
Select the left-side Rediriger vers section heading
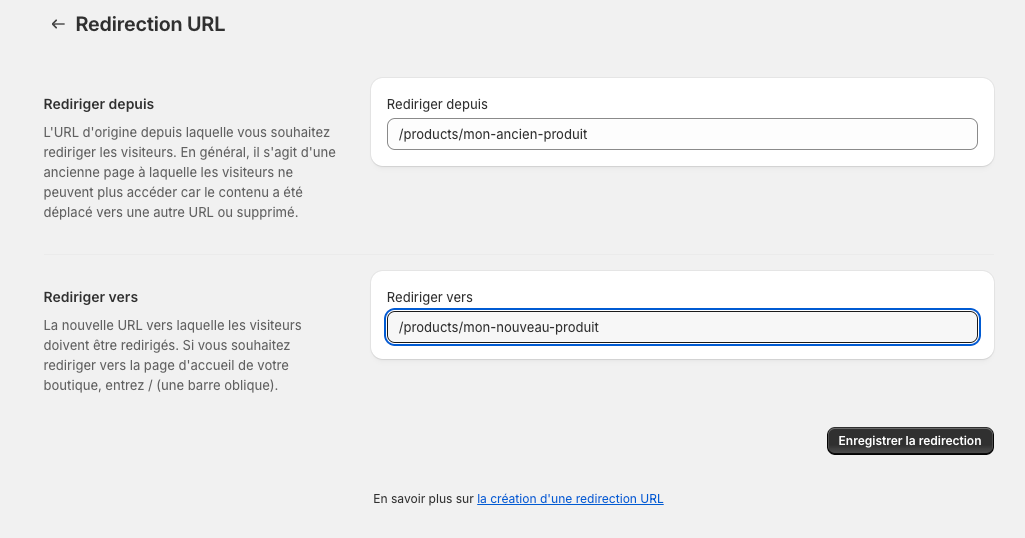(x=91, y=297)
